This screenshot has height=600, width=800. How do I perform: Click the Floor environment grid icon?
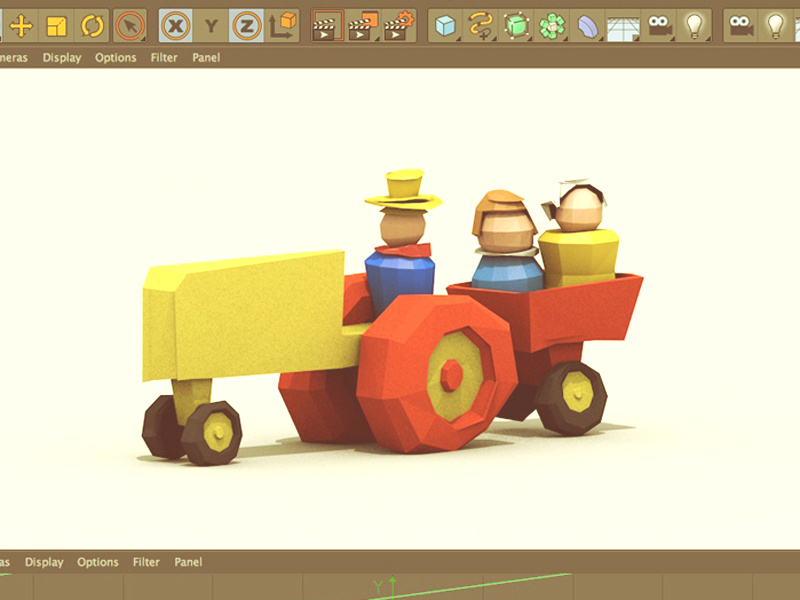pos(623,27)
